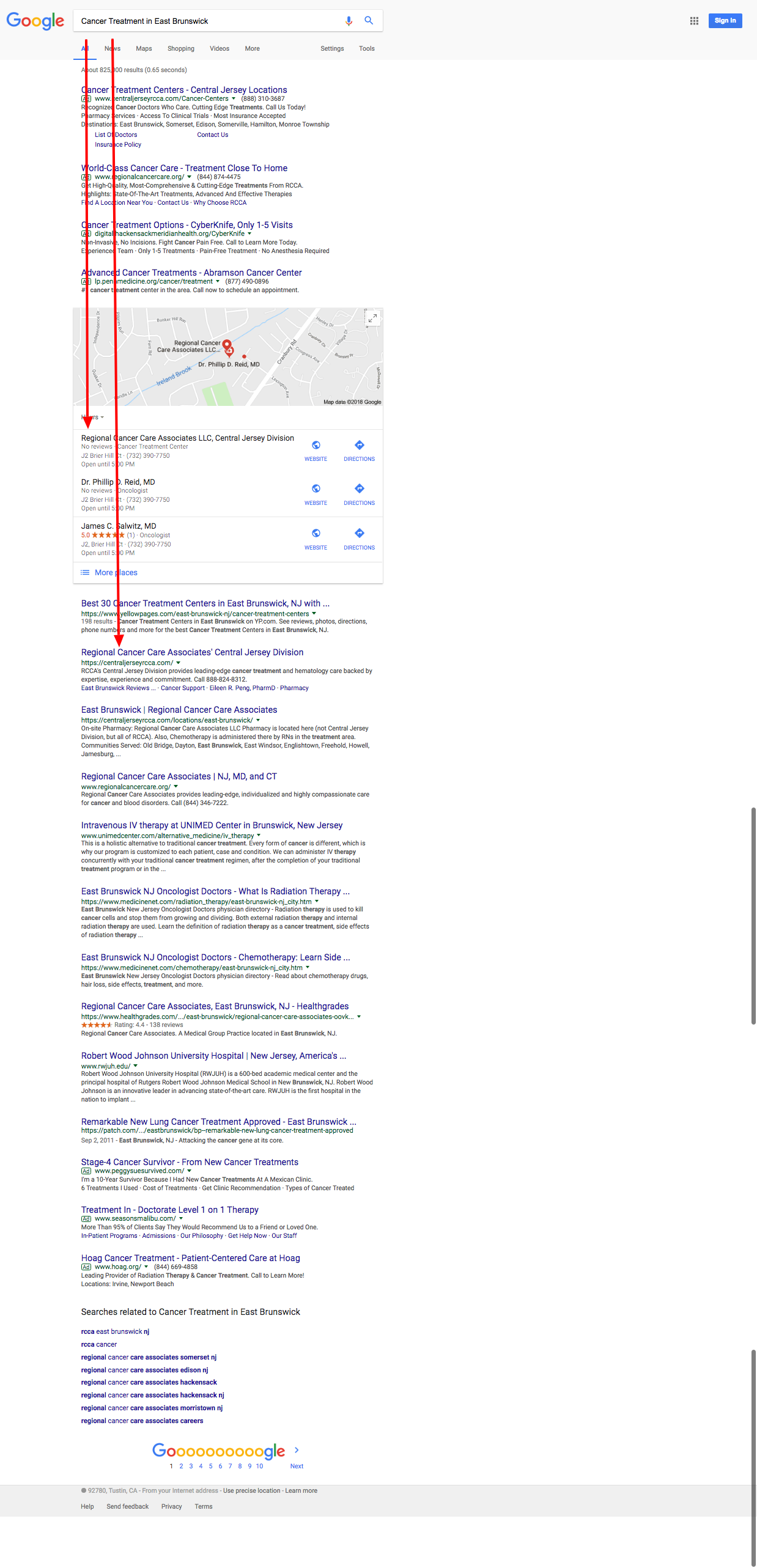Open Best 30 Cancer Treatment Centers result
Screen dimensions: 757x1568
(x=205, y=603)
